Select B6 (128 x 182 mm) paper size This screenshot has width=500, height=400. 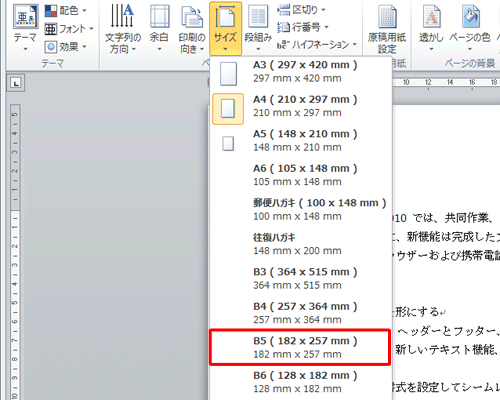[301, 382]
